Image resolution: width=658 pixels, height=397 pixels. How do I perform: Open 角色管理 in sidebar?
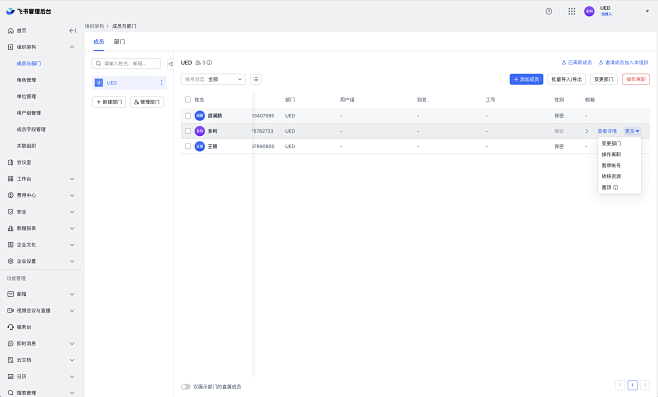(26, 80)
